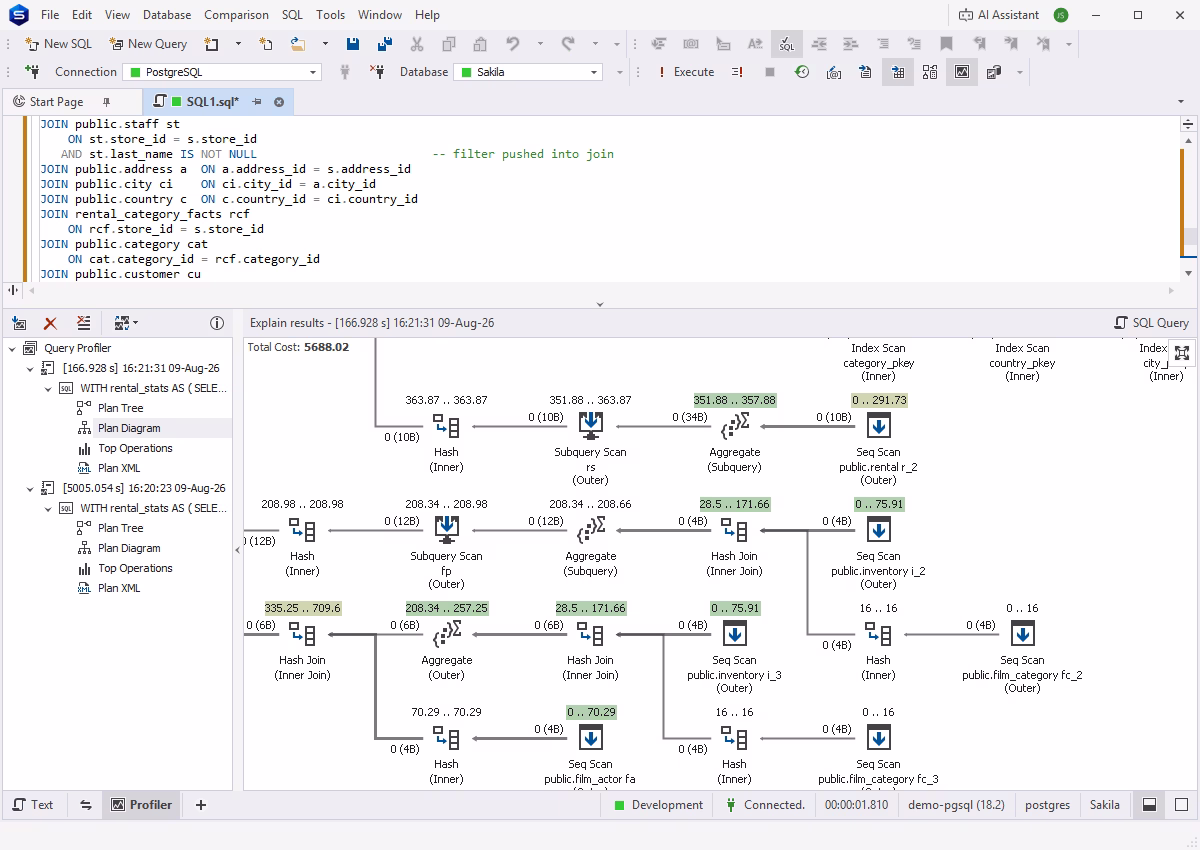Click the Undo arrow icon
The image size is (1200, 850).
click(513, 44)
